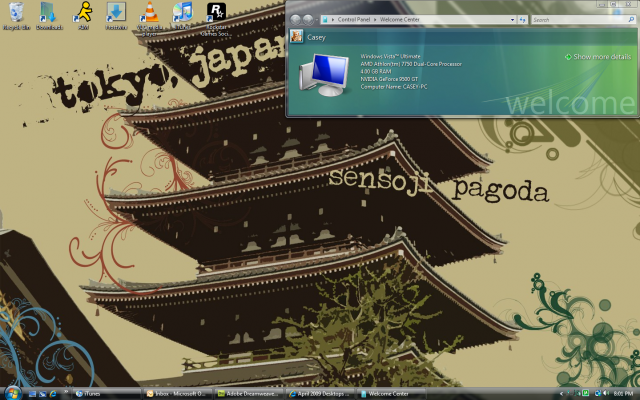Select Control Panel in address breadcrumb
The width and height of the screenshot is (640, 400).
click(354, 20)
